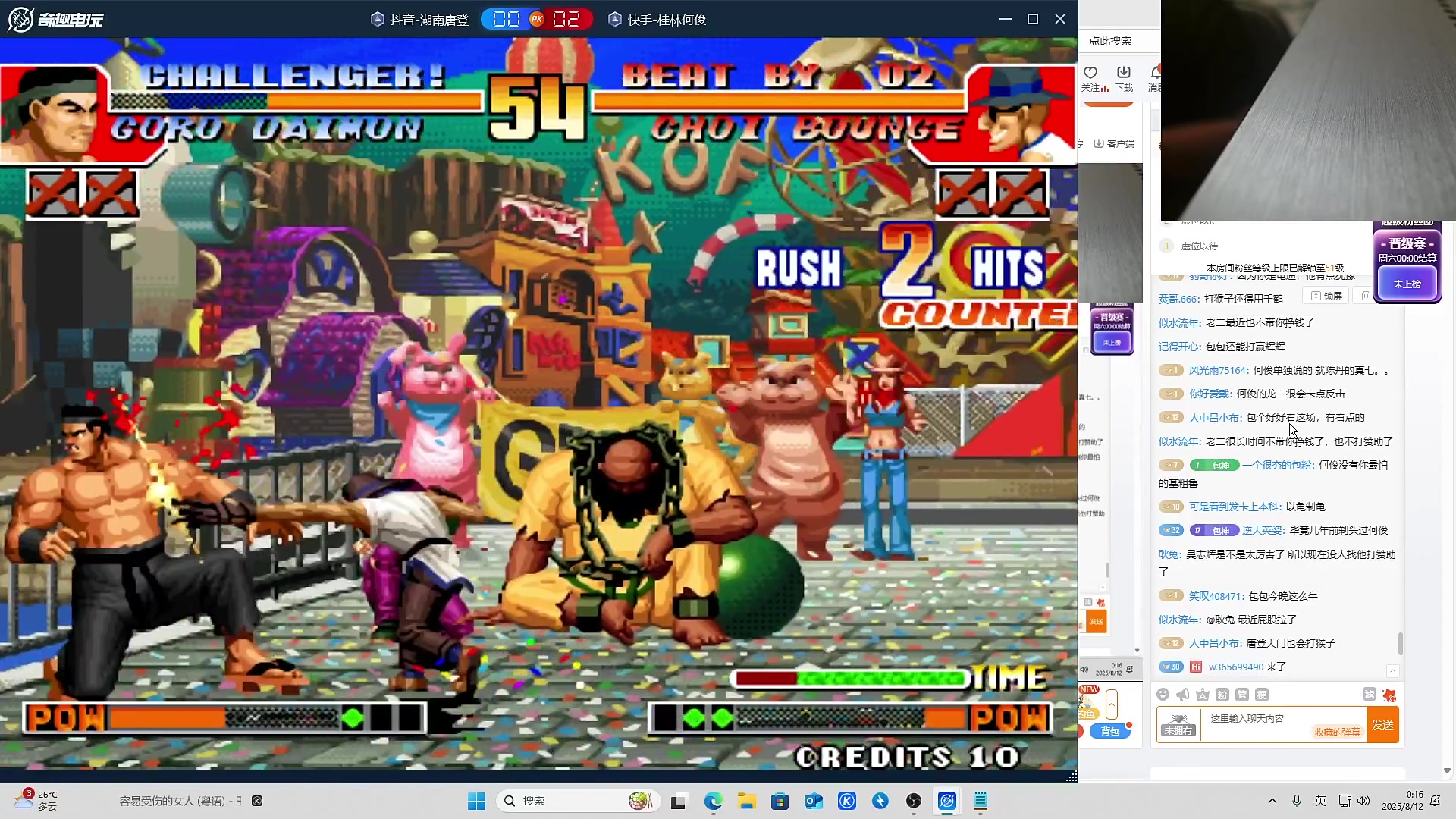
Task: Click the red splash icon beside filter
Action: click(1389, 695)
